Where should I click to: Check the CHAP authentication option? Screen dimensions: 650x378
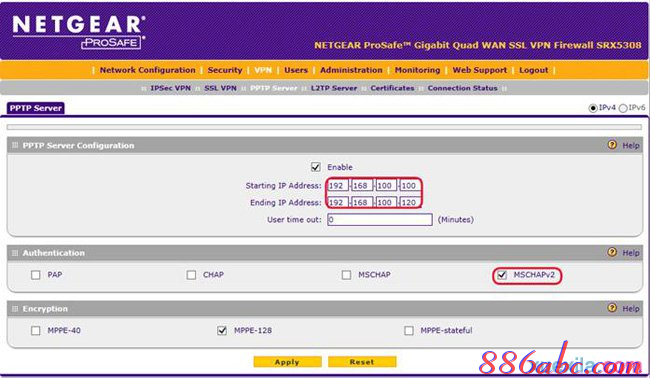[x=191, y=275]
